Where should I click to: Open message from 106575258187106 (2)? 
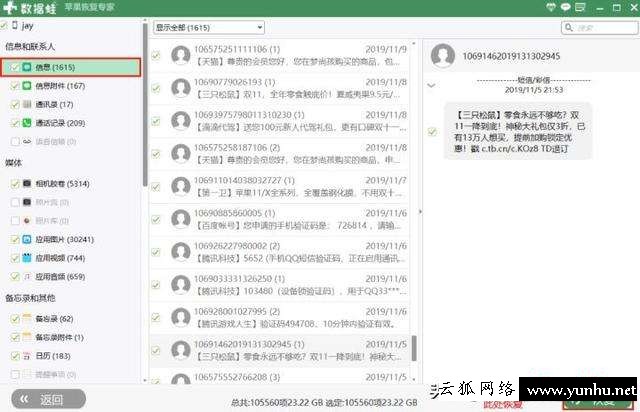coord(280,154)
